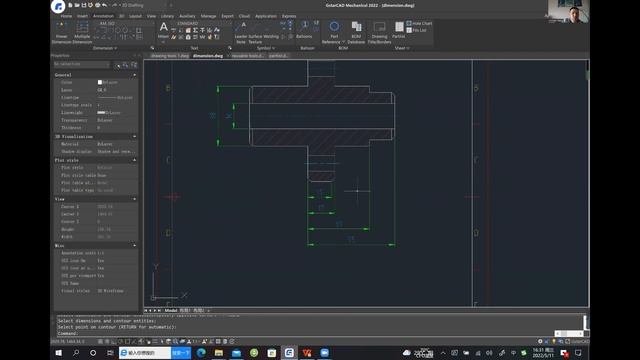Open the Windows Start menu
The width and height of the screenshot is (640, 360).
(59, 353)
